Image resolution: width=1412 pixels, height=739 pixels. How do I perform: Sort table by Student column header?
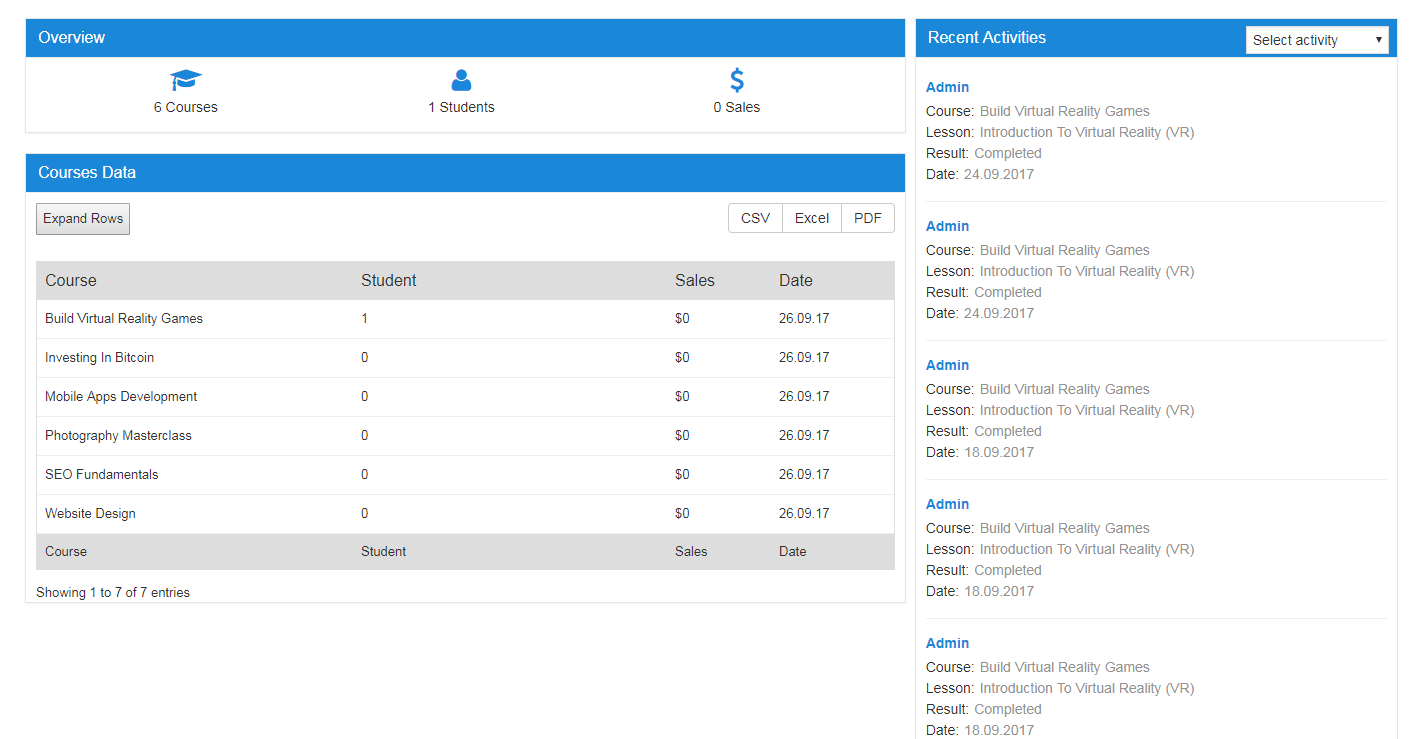click(389, 280)
